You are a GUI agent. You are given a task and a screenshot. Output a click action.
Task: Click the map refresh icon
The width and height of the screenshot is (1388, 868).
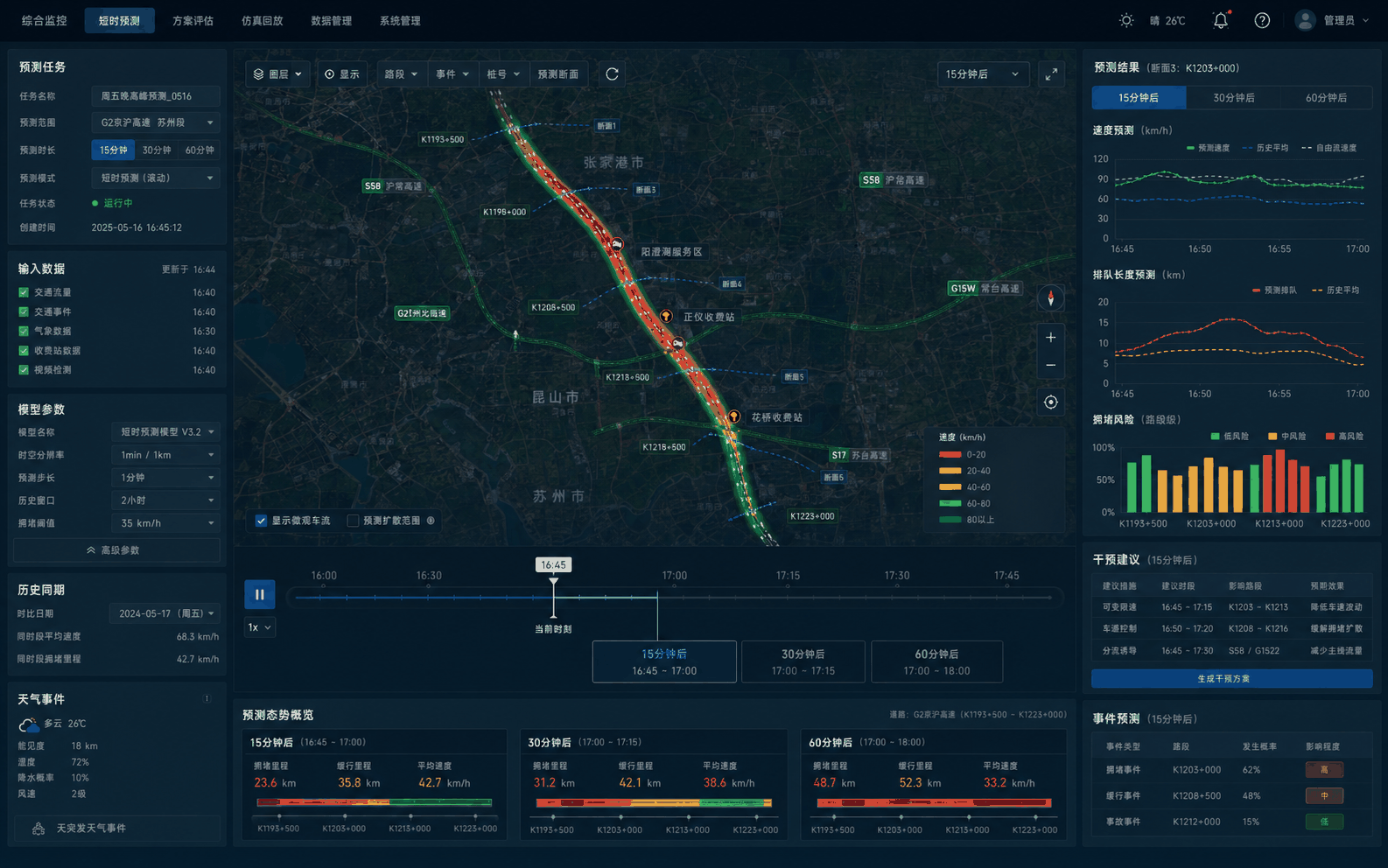tap(612, 74)
